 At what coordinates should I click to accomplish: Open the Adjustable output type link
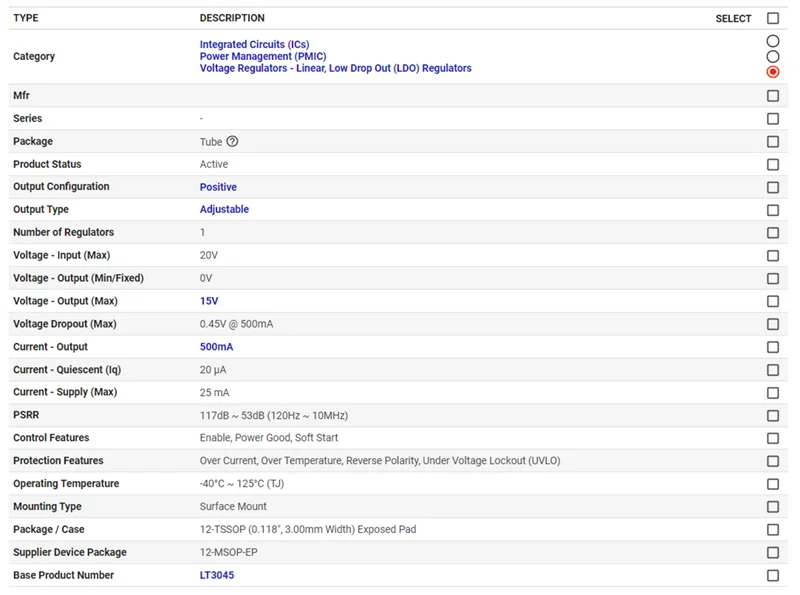224,209
